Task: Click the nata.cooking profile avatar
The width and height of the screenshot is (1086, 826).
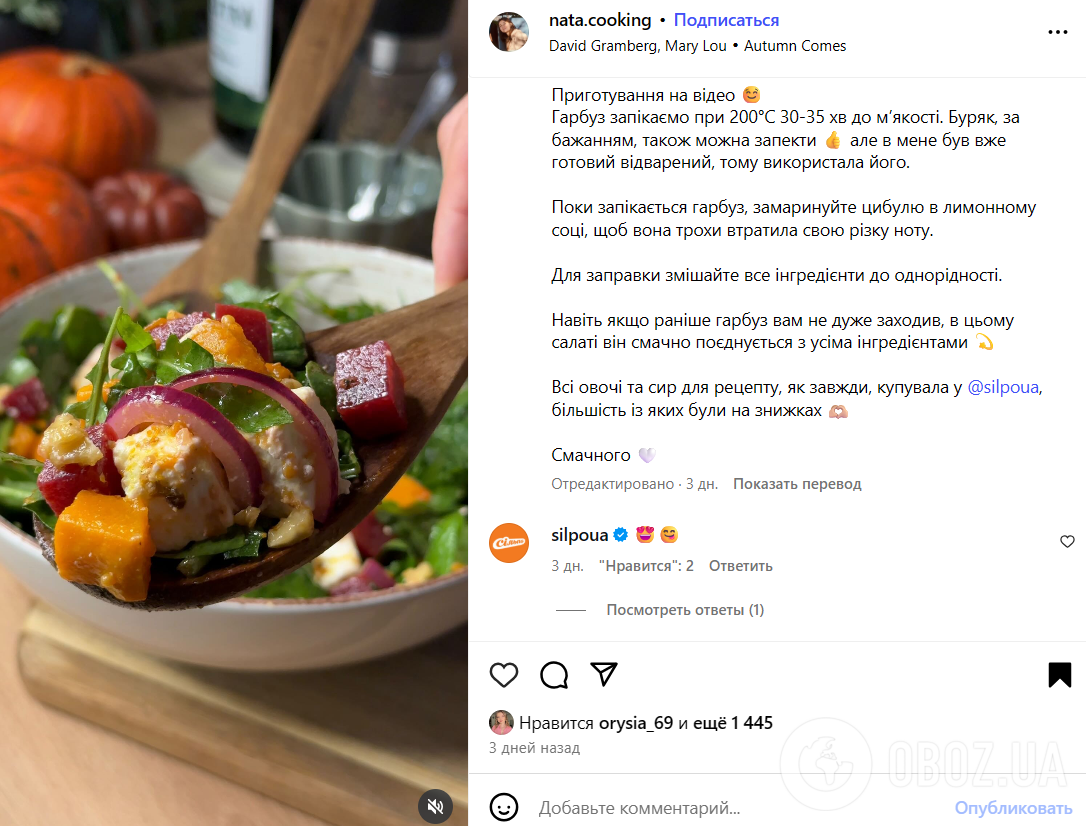Action: (x=509, y=32)
